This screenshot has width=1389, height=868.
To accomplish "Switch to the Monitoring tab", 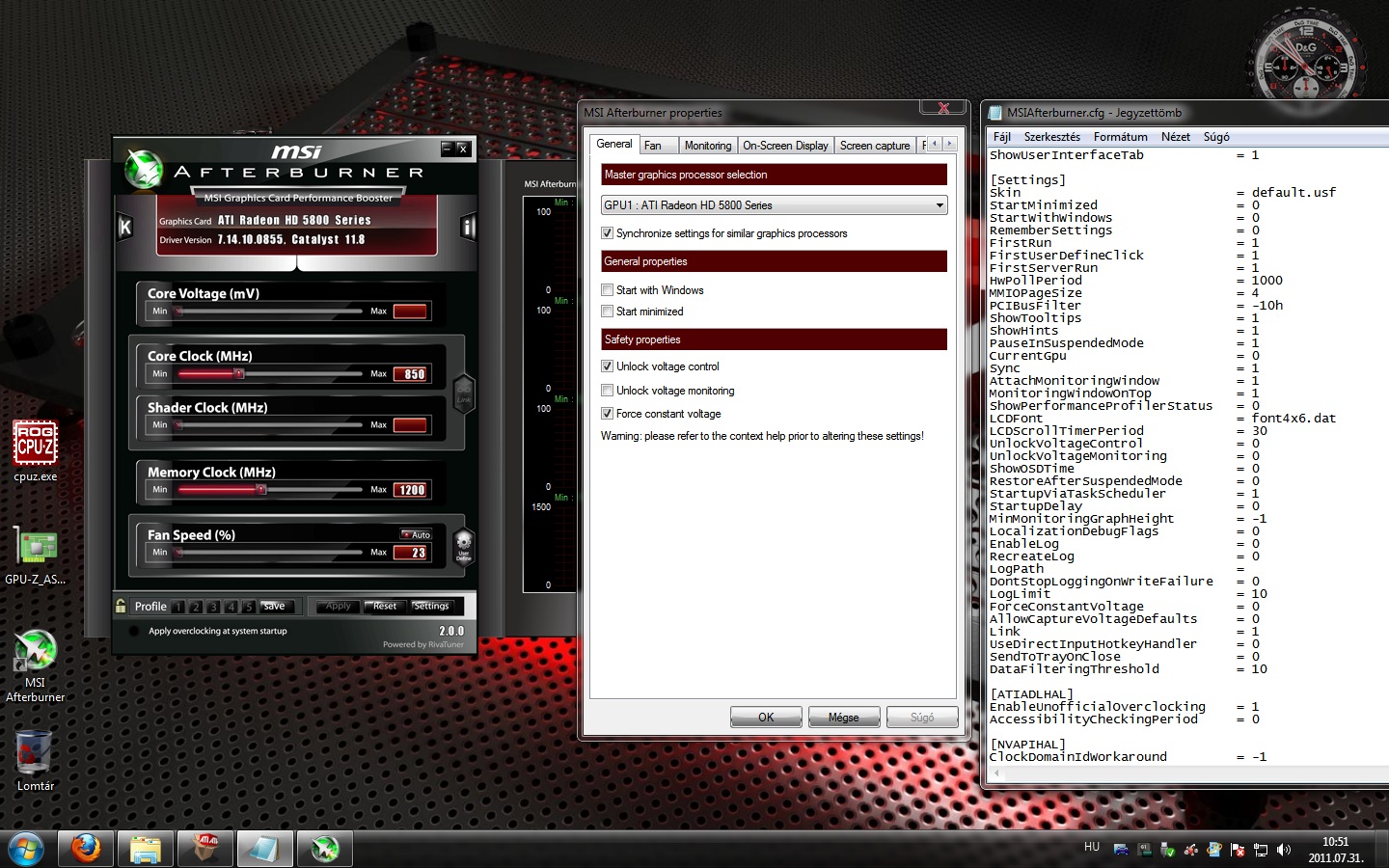I will pos(708,146).
